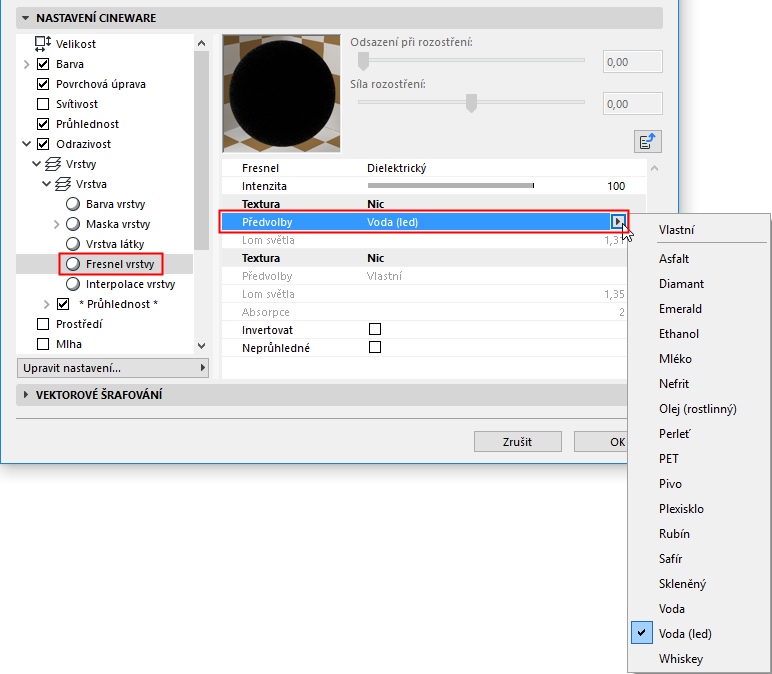Enable the Mlha checkbox
This screenshot has width=772, height=674.
[x=43, y=344]
